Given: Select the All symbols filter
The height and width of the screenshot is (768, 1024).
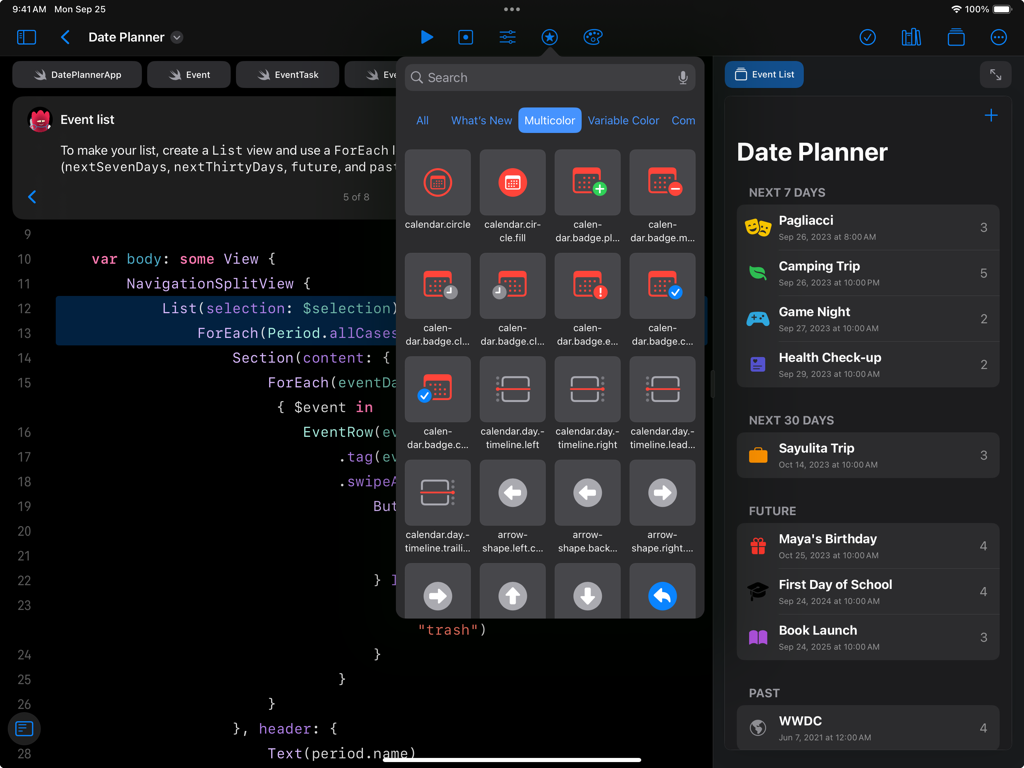Looking at the screenshot, I should tap(421, 119).
